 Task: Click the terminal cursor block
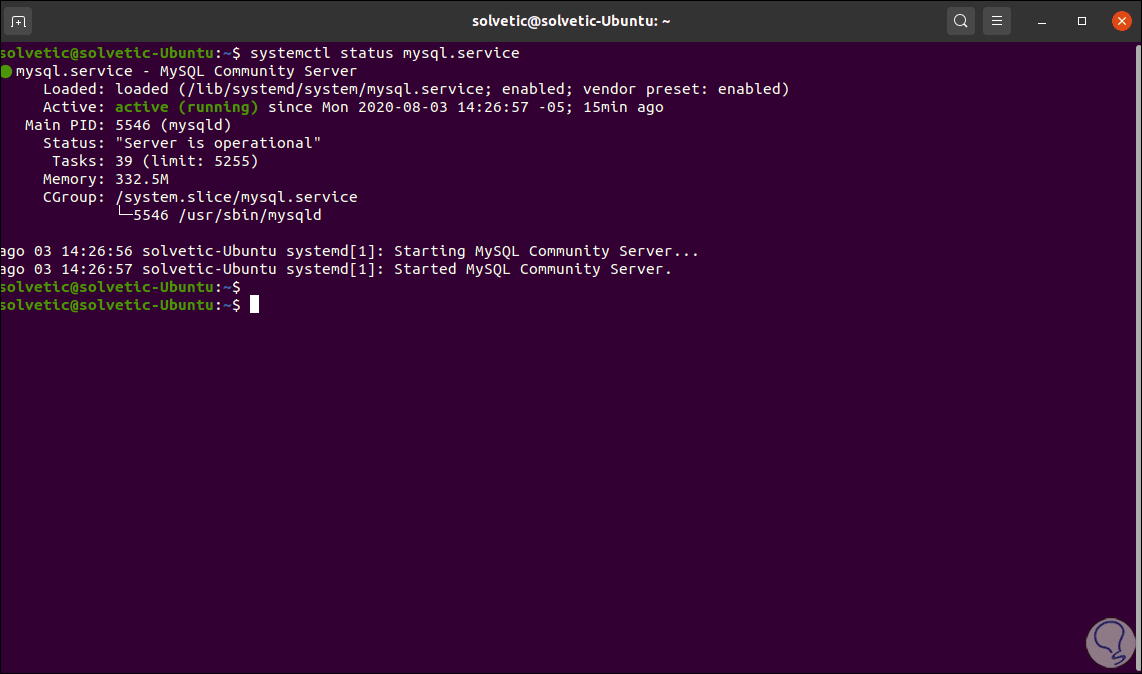point(254,305)
